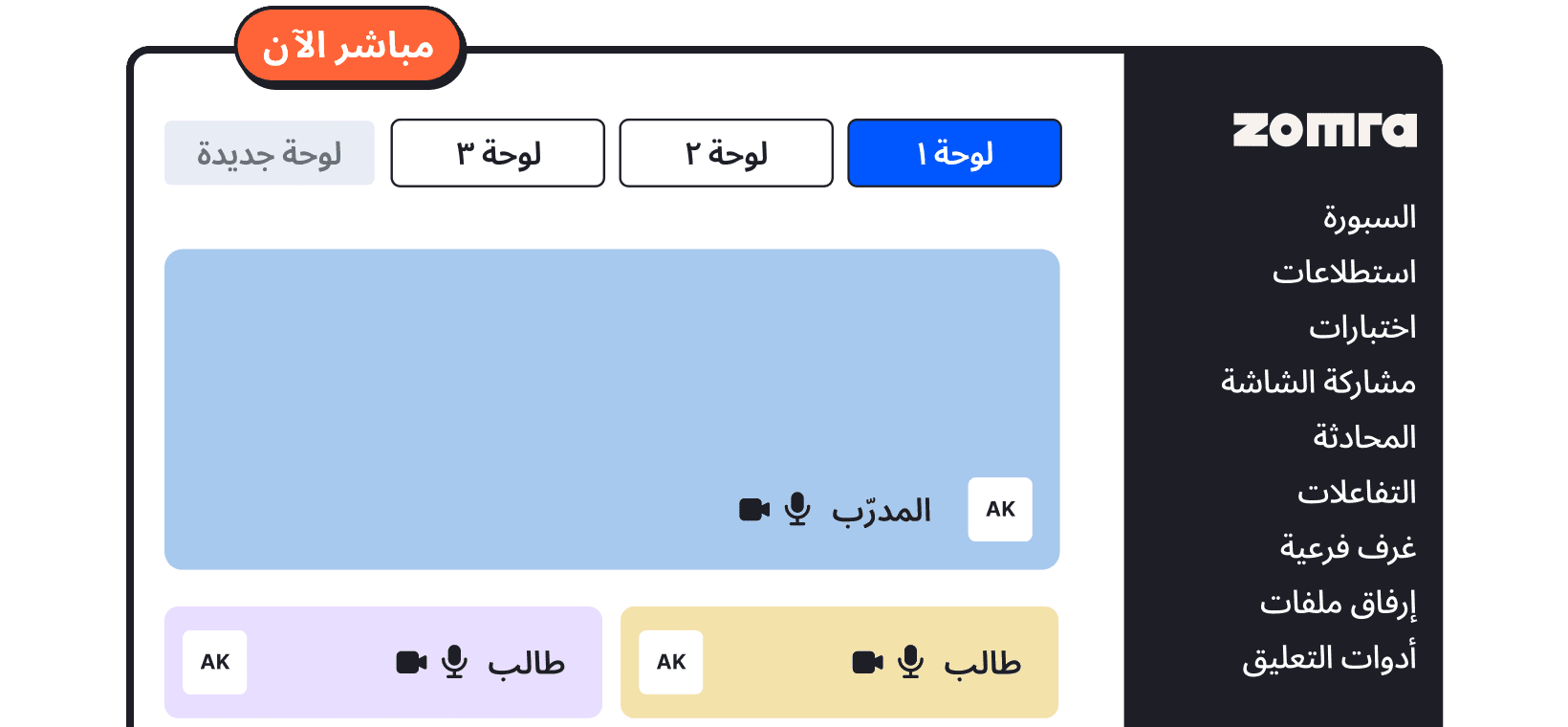The image size is (1568, 727).
Task: Click the مباشر الآن live badge
Action: click(x=349, y=46)
